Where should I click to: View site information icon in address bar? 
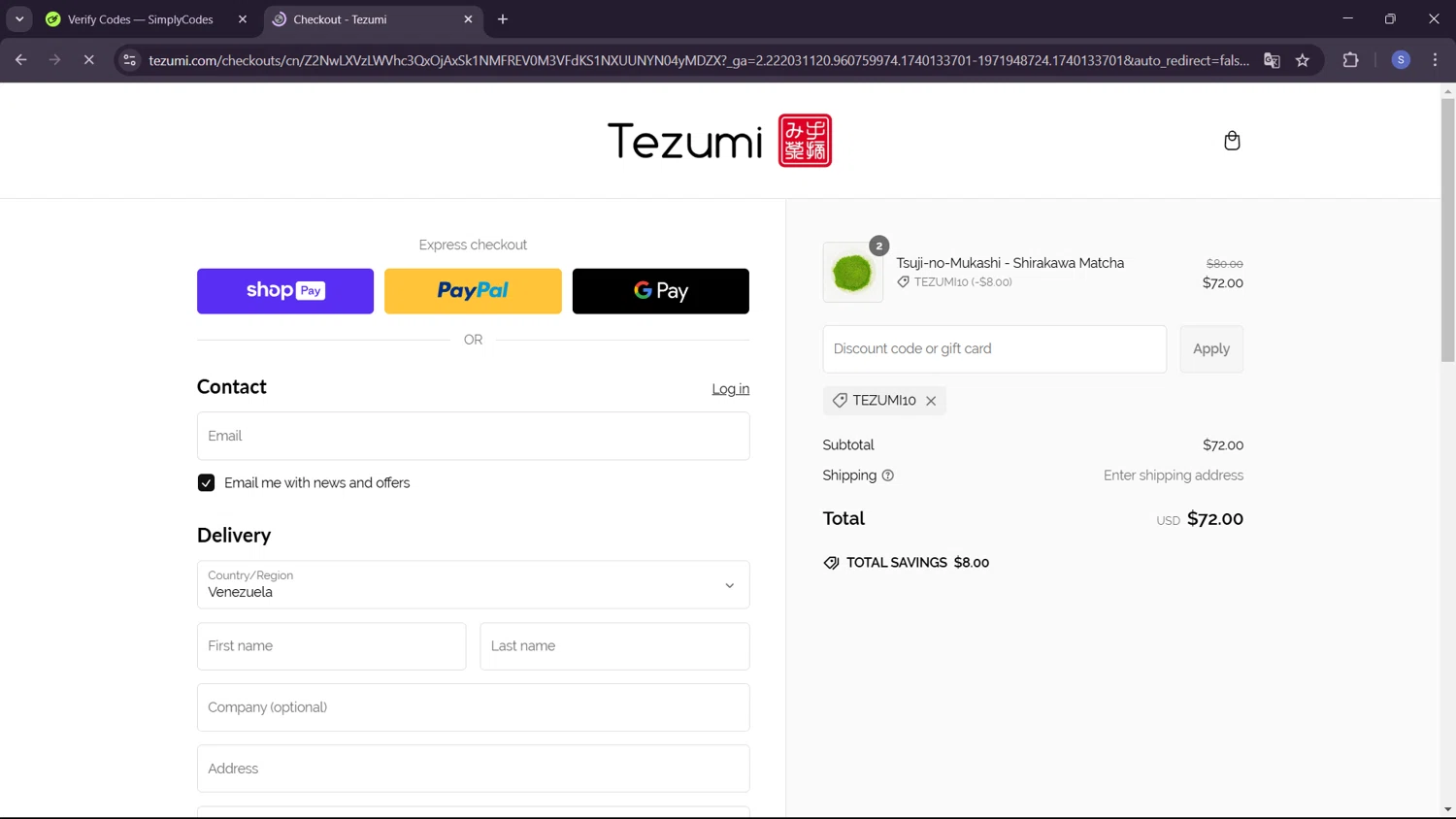[130, 60]
